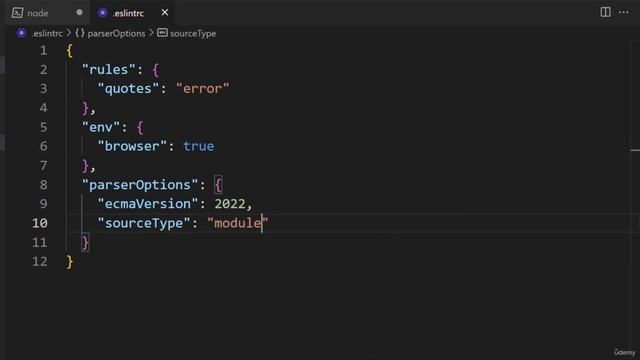640x360 pixels.
Task: Click the ESLint icon on .eslintrc tab
Action: (103, 13)
